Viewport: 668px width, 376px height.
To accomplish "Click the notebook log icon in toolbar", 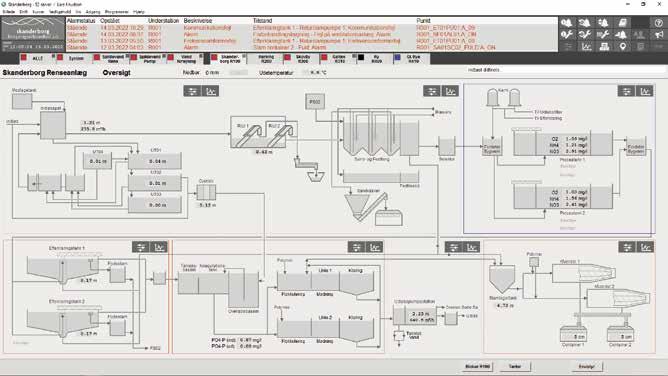I will point(622,23).
